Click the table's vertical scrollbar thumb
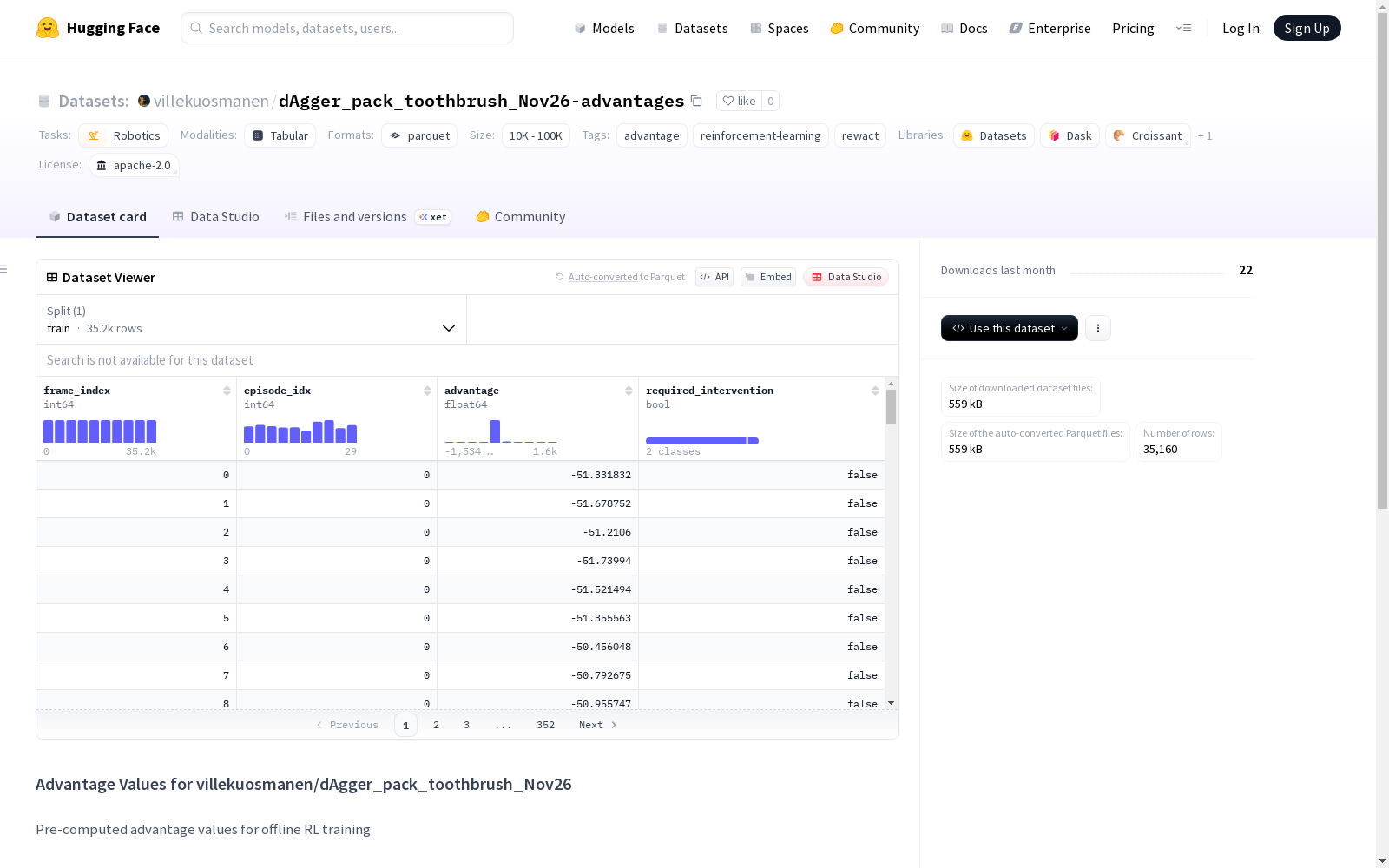This screenshot has height=868, width=1389. [891, 407]
